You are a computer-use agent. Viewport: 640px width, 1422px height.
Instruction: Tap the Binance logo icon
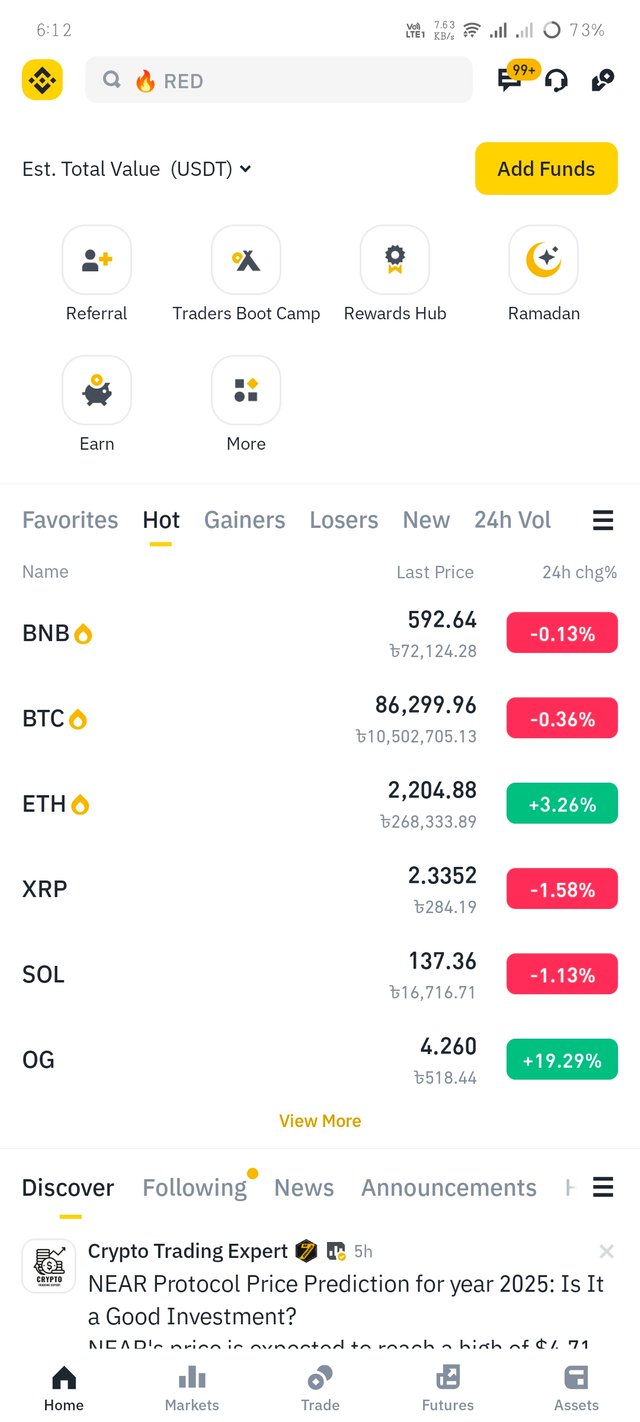coord(42,80)
